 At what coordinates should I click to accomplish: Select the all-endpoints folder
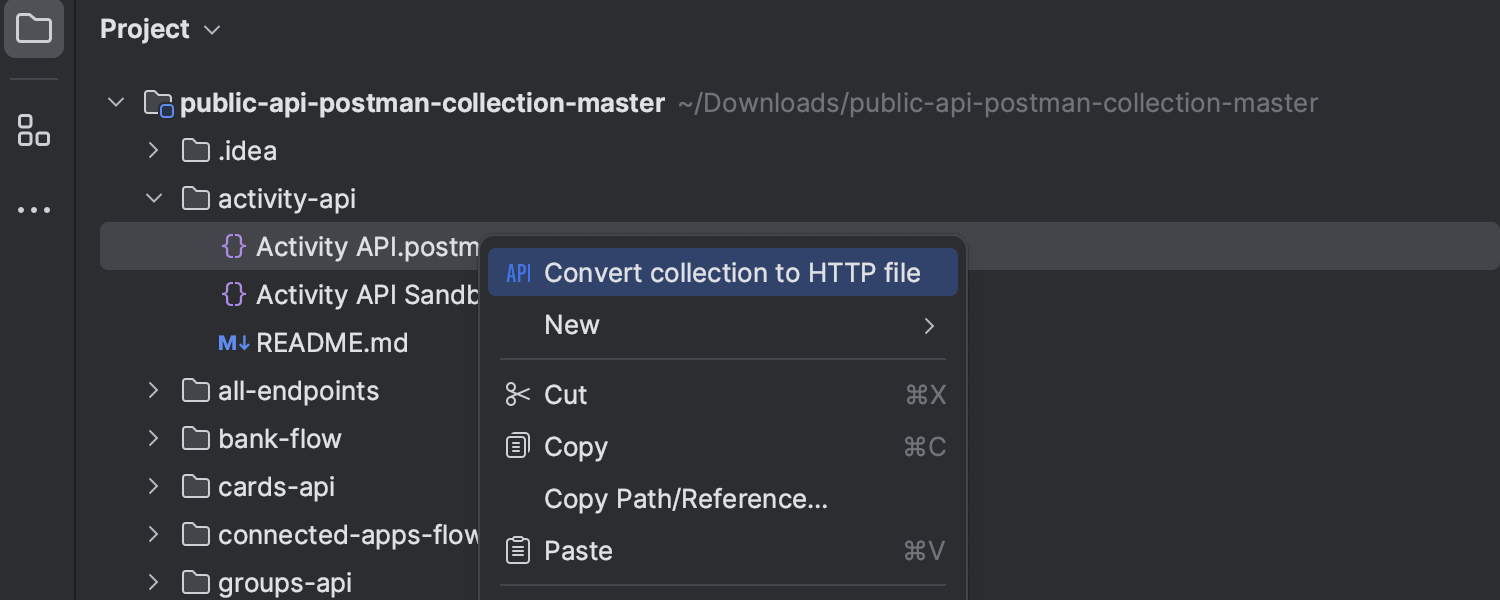click(298, 391)
